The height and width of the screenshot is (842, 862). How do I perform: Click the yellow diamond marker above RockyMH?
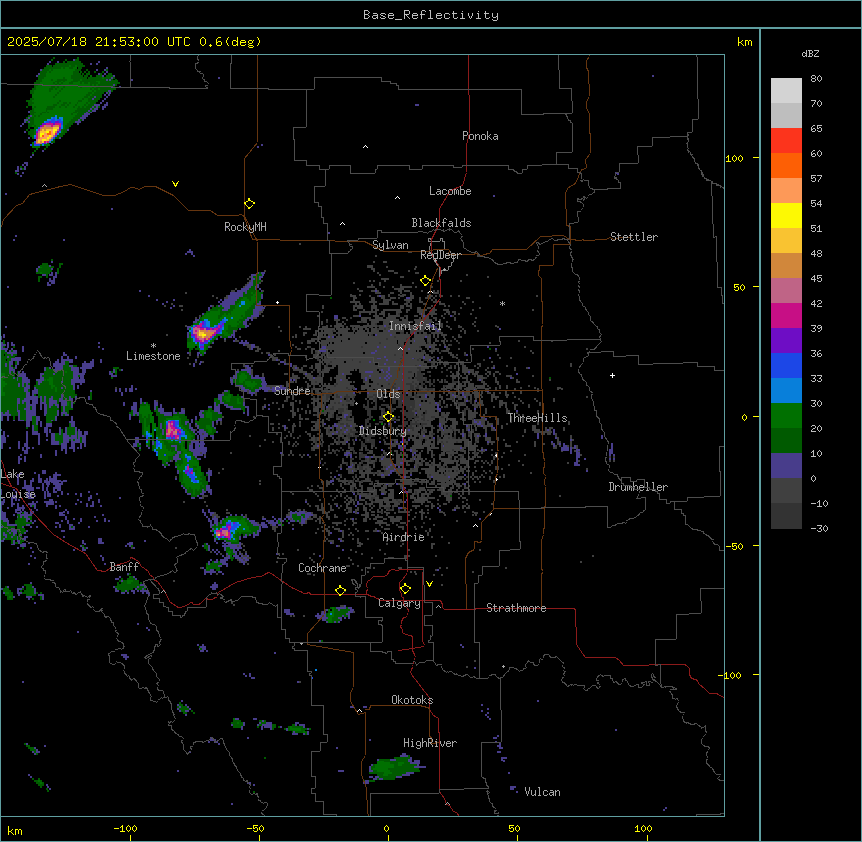[250, 204]
